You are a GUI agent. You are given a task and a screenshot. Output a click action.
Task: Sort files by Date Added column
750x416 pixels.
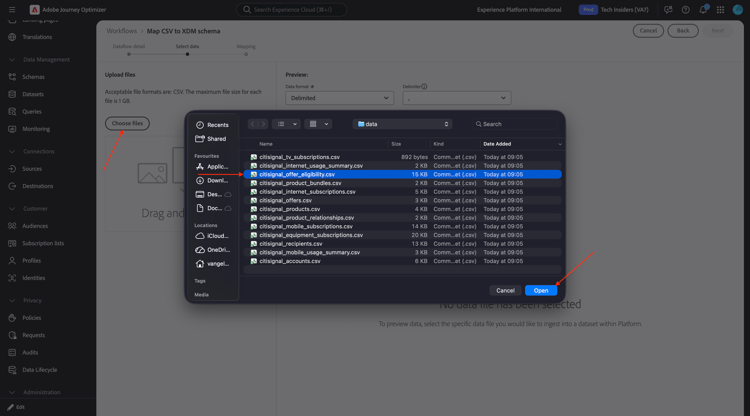coord(497,144)
